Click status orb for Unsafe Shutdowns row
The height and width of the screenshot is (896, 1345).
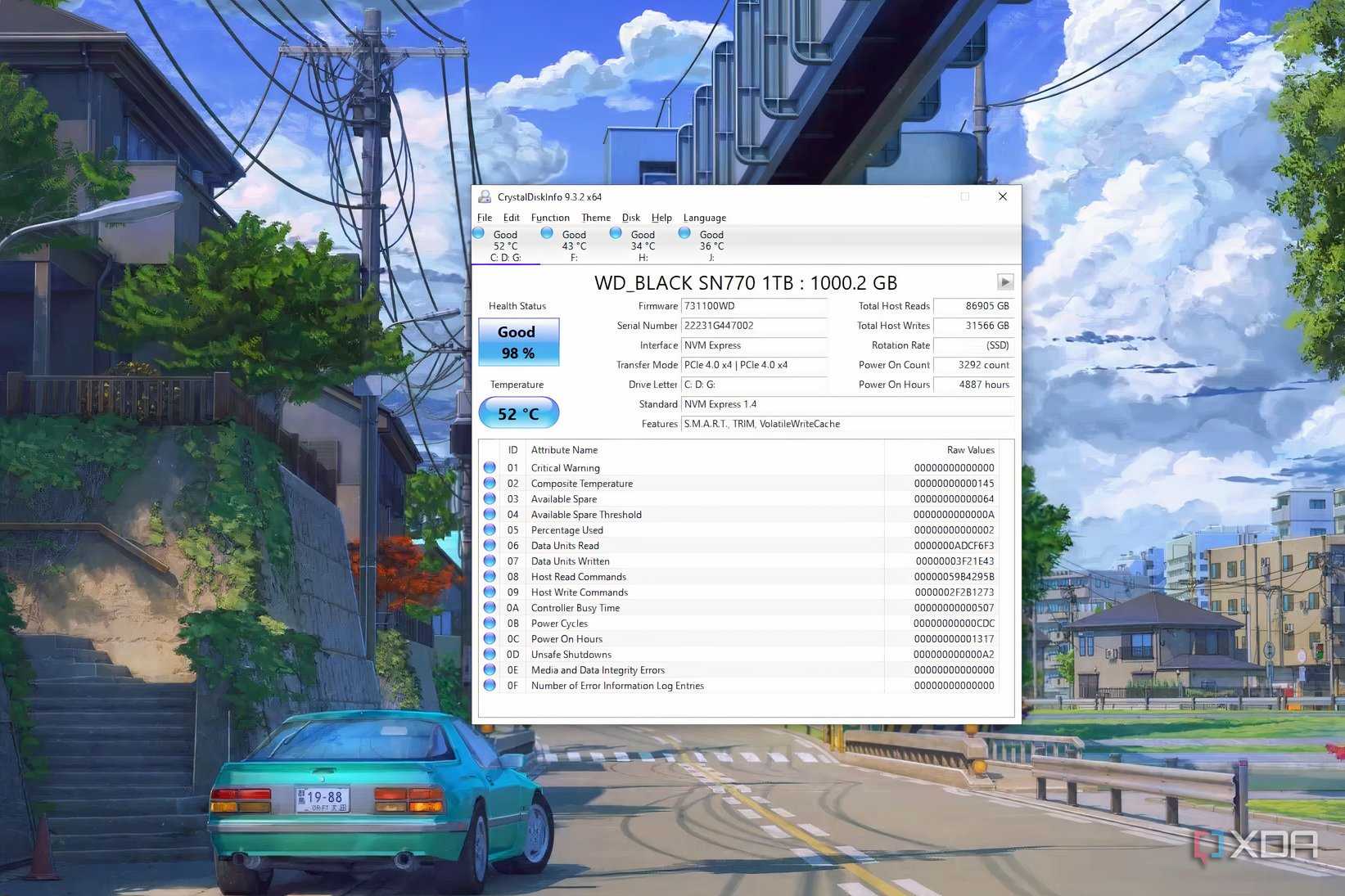tap(490, 654)
